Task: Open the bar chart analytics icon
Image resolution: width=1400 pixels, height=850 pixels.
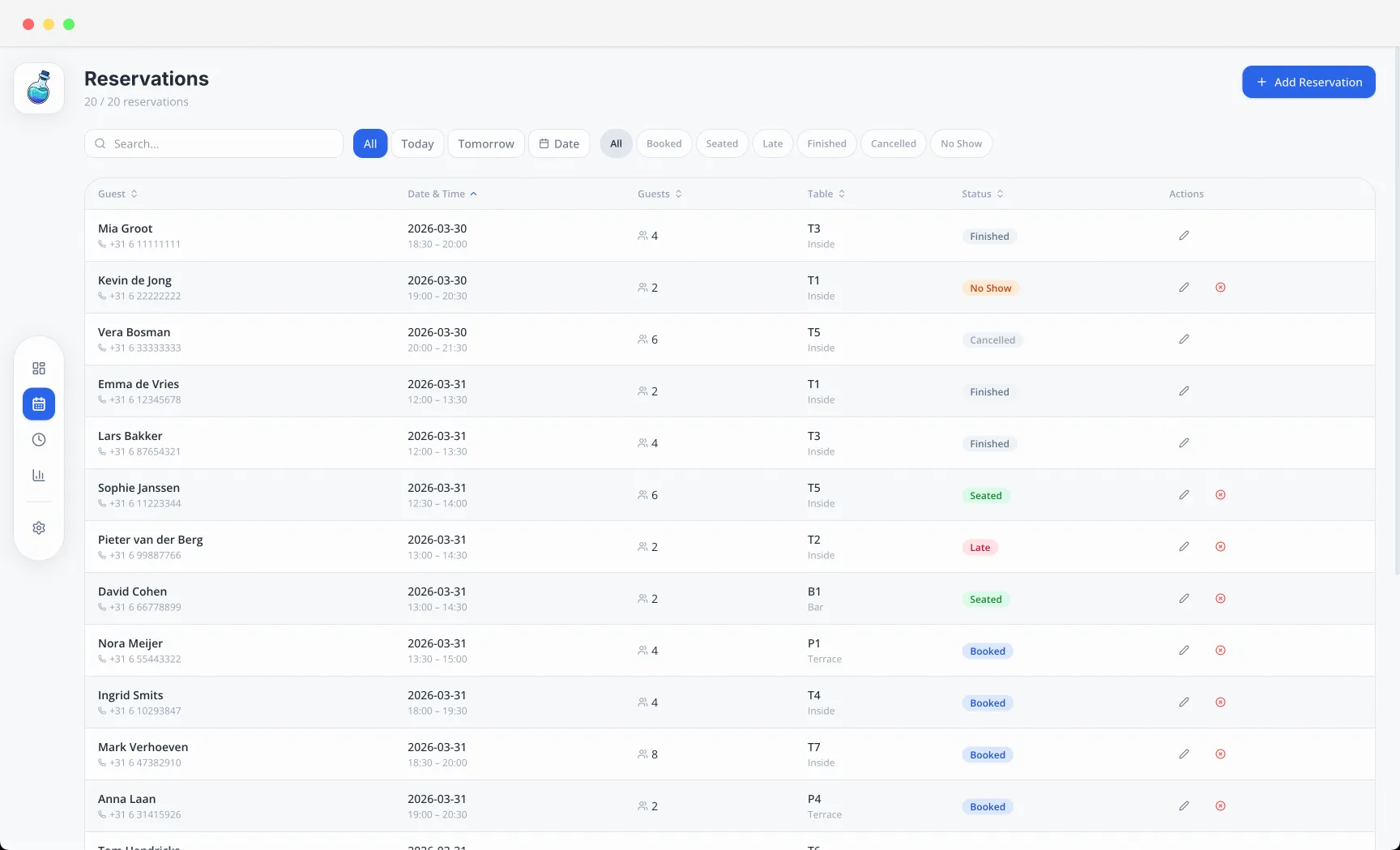Action: pos(39,476)
